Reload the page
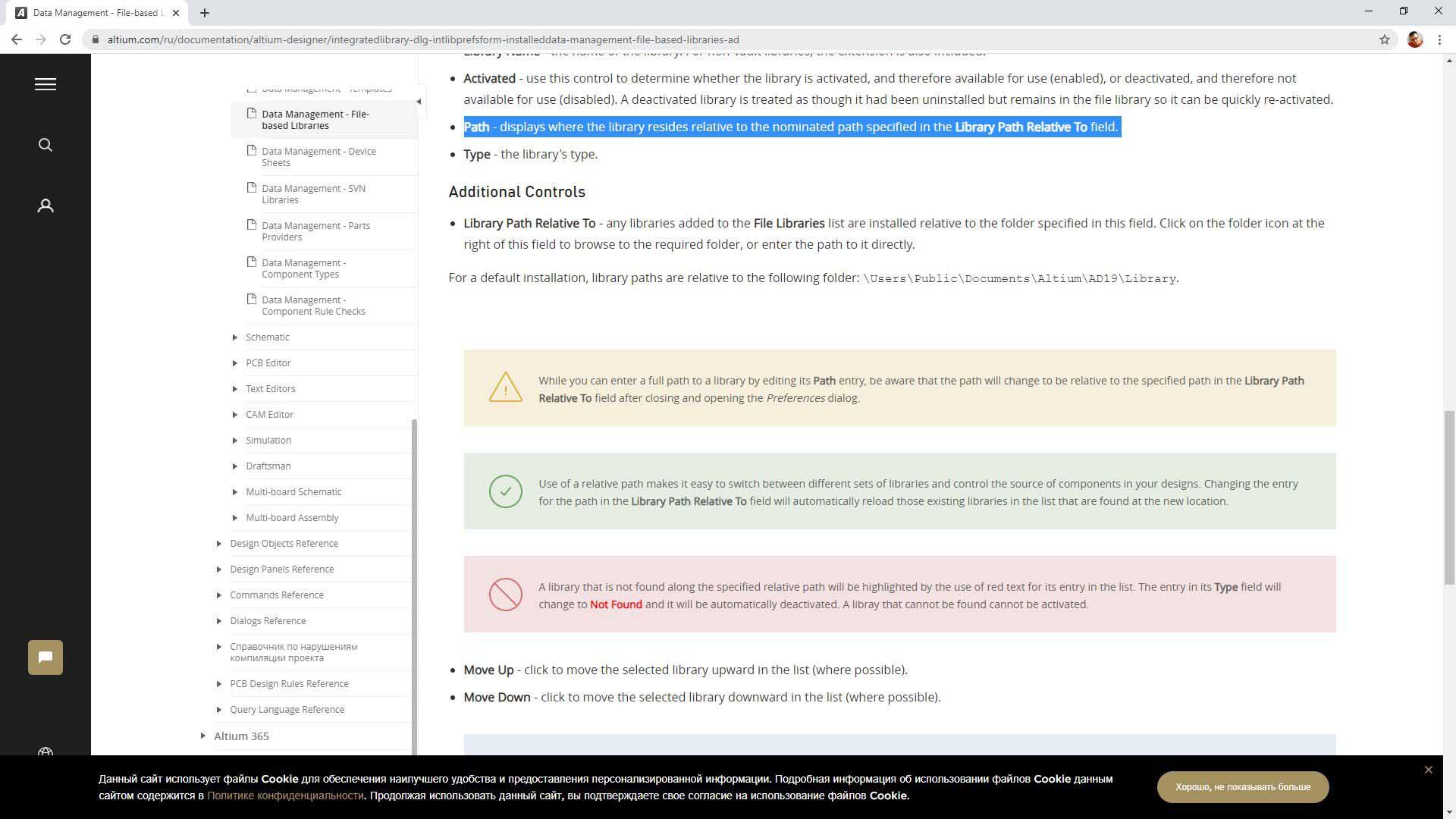 tap(65, 39)
